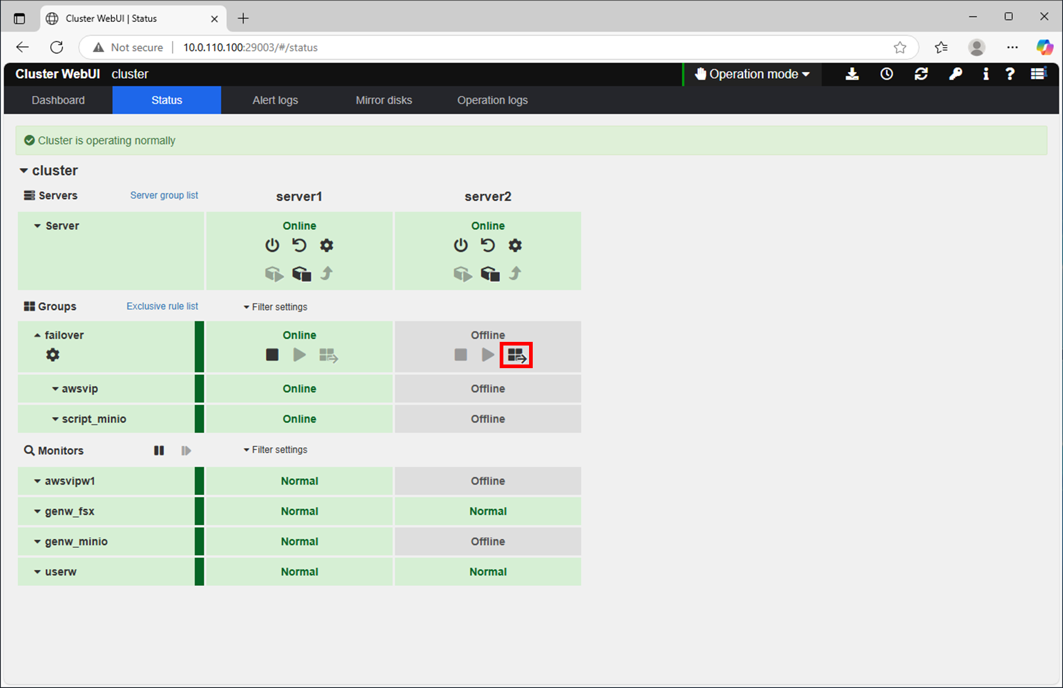Expand the awsvipw1 monitor details
The width and height of the screenshot is (1063, 688).
coord(38,481)
